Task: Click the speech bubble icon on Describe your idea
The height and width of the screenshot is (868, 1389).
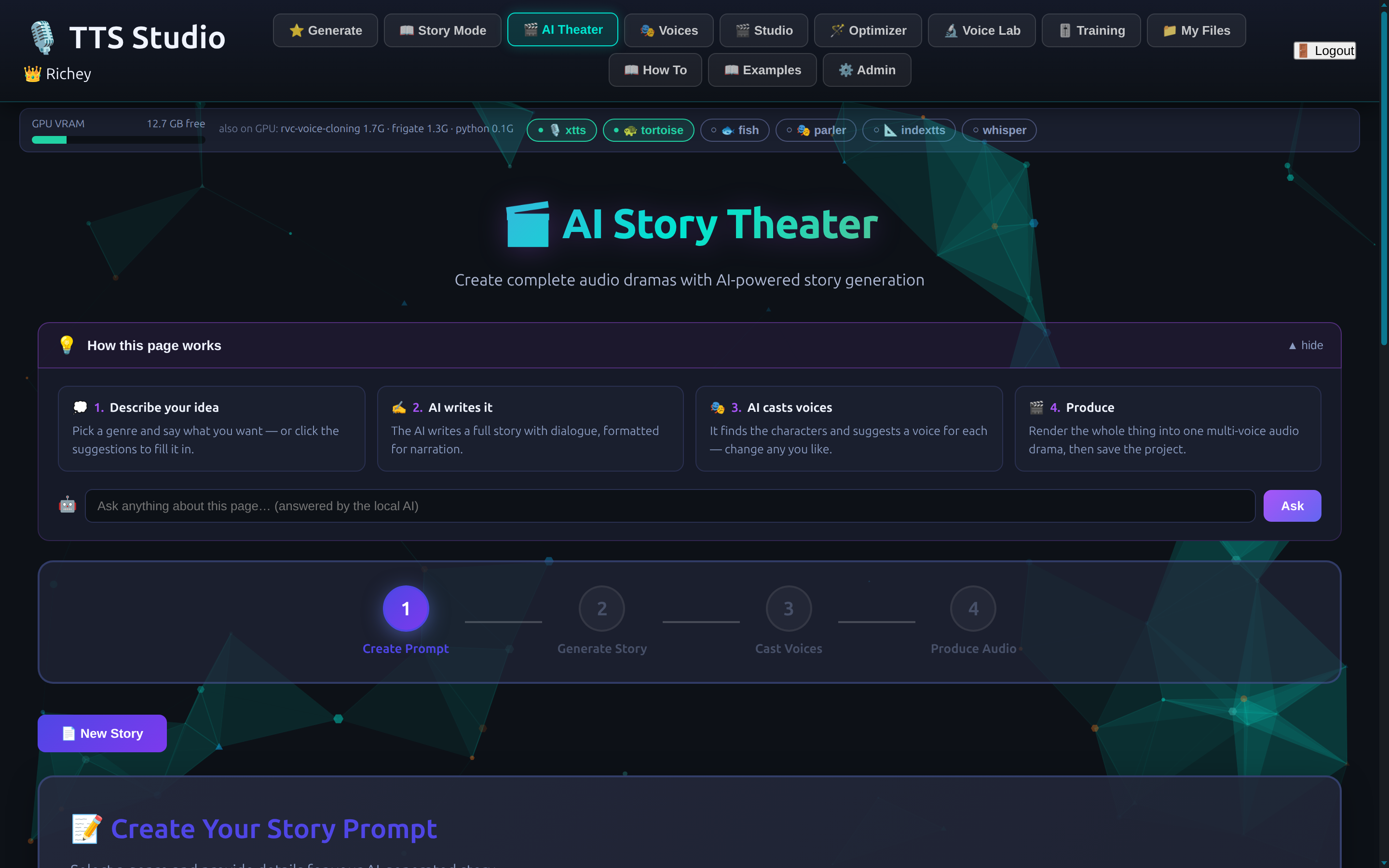Action: pyautogui.click(x=80, y=407)
